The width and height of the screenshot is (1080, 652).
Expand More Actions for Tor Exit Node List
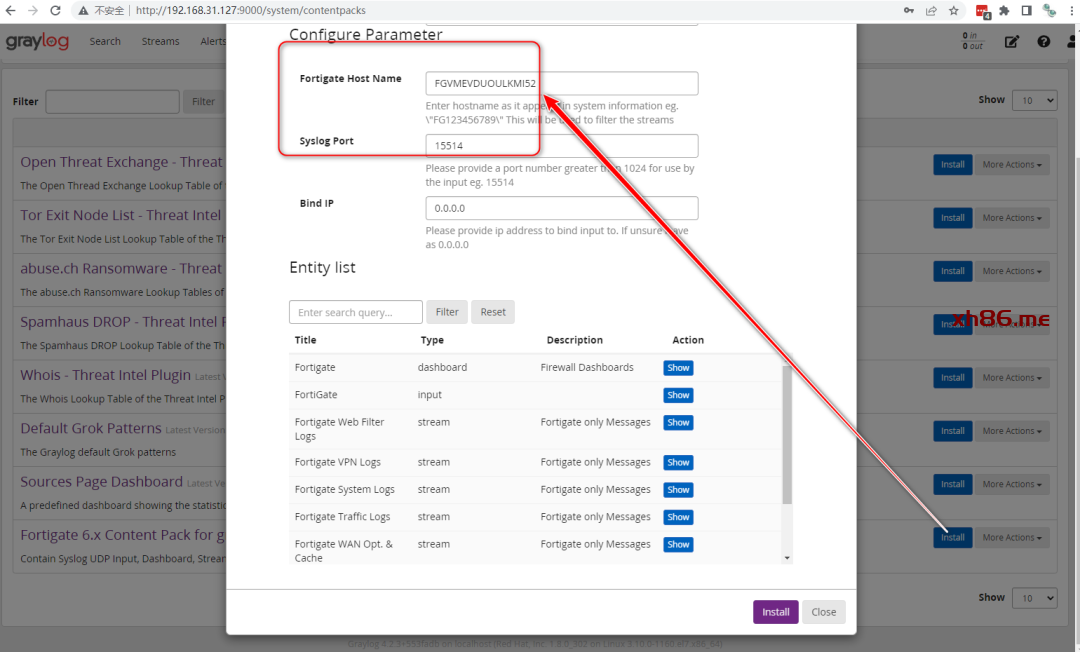pos(1011,218)
